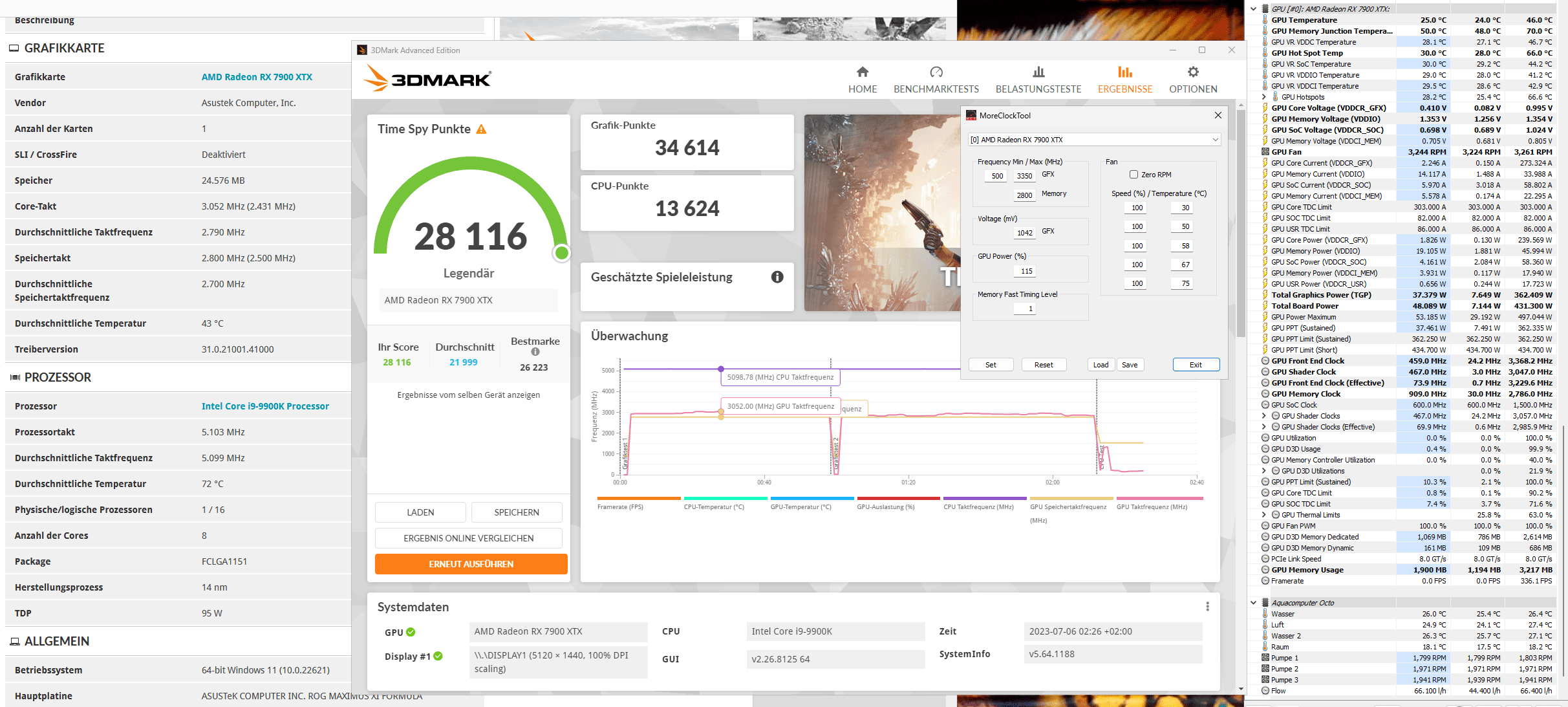Click the fan icon of GPU Fan row

click(x=1265, y=152)
